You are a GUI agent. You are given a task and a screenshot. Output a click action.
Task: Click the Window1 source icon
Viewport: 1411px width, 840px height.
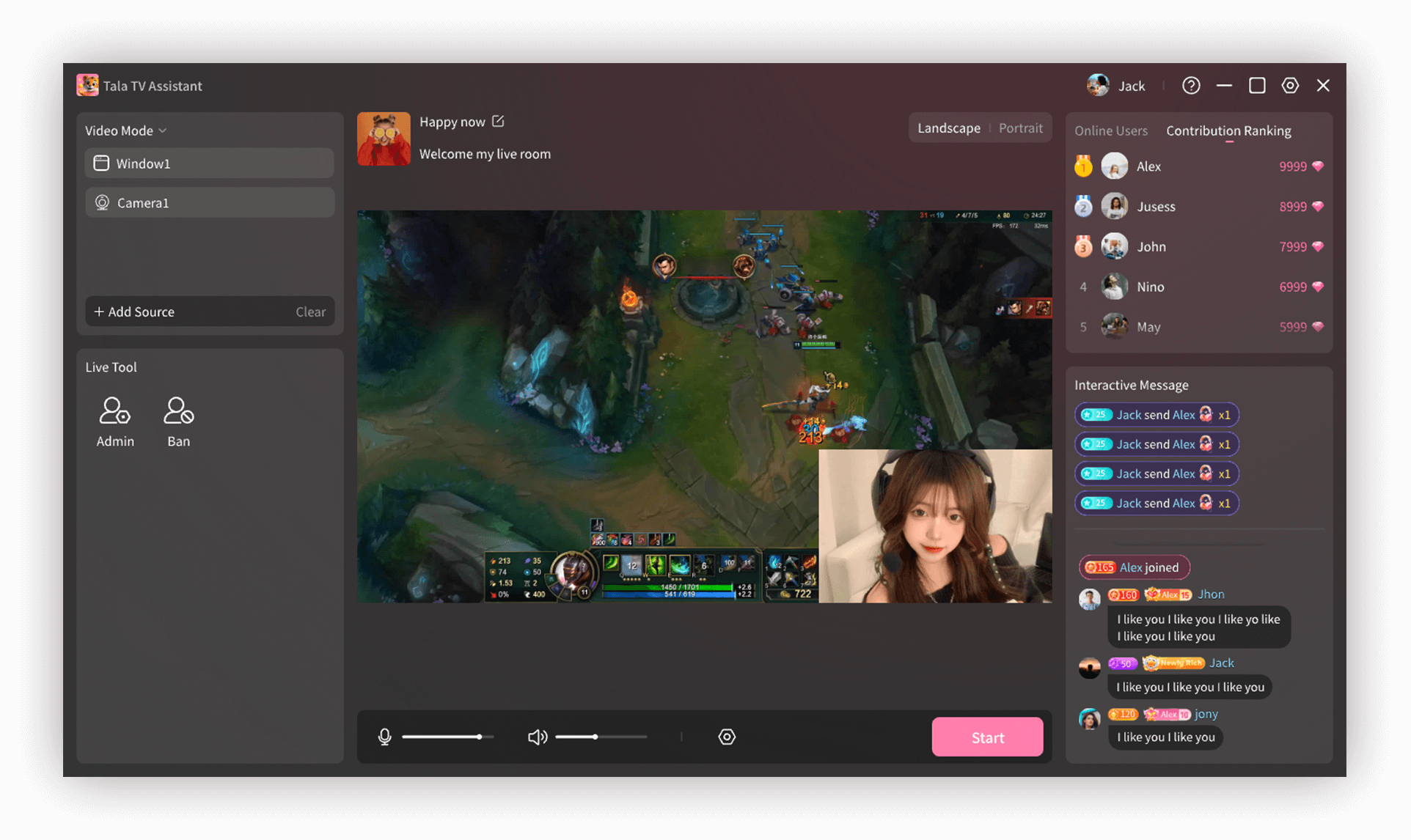click(102, 163)
